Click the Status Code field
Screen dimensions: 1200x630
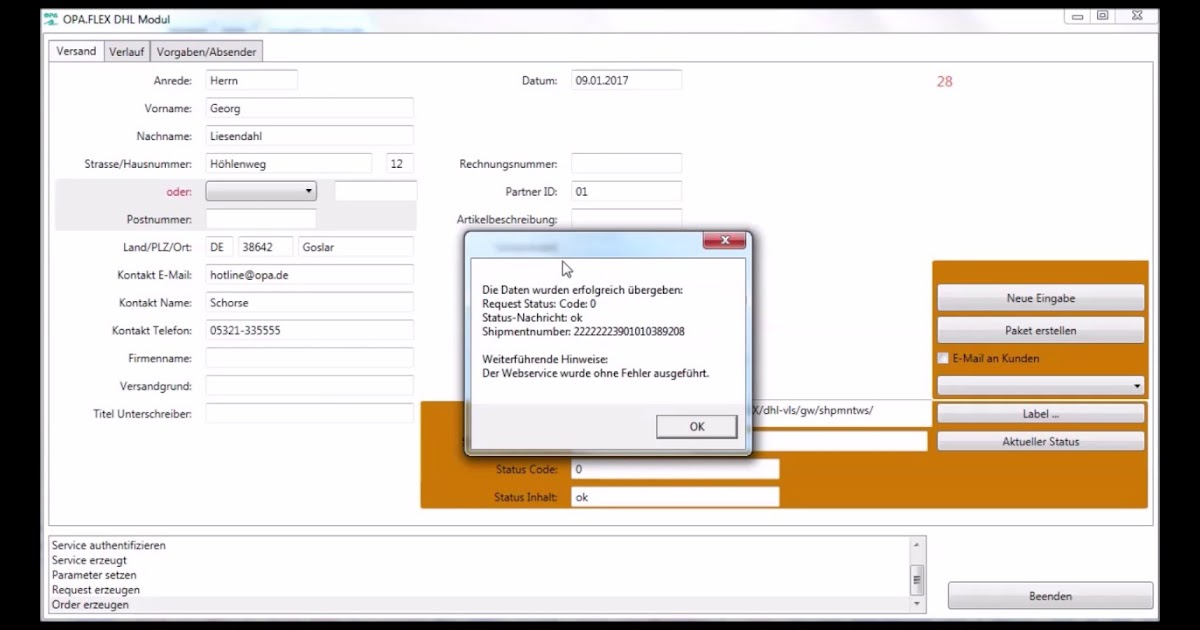pos(675,469)
